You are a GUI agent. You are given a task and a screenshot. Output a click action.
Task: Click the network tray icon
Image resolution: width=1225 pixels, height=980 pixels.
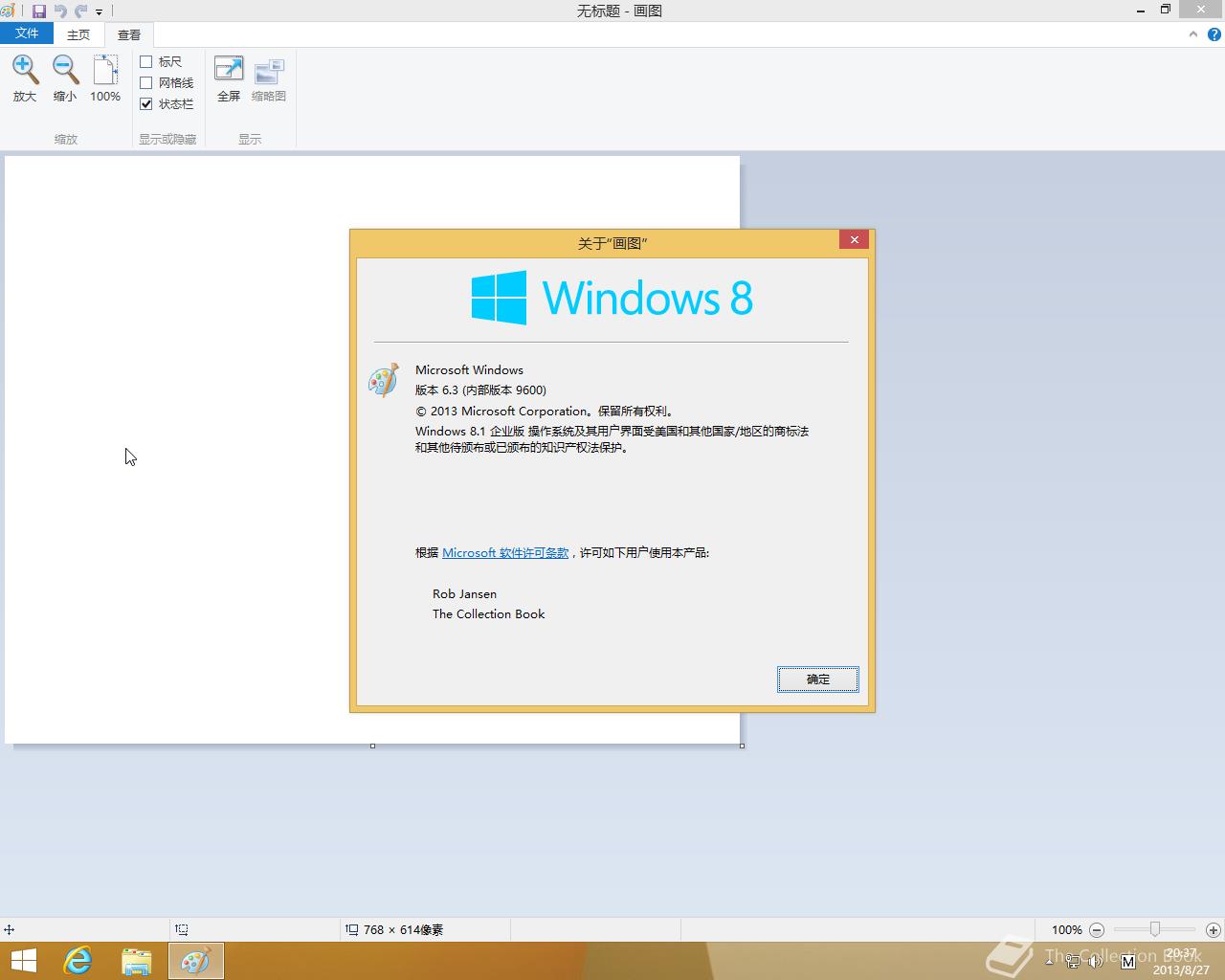pos(1073,961)
